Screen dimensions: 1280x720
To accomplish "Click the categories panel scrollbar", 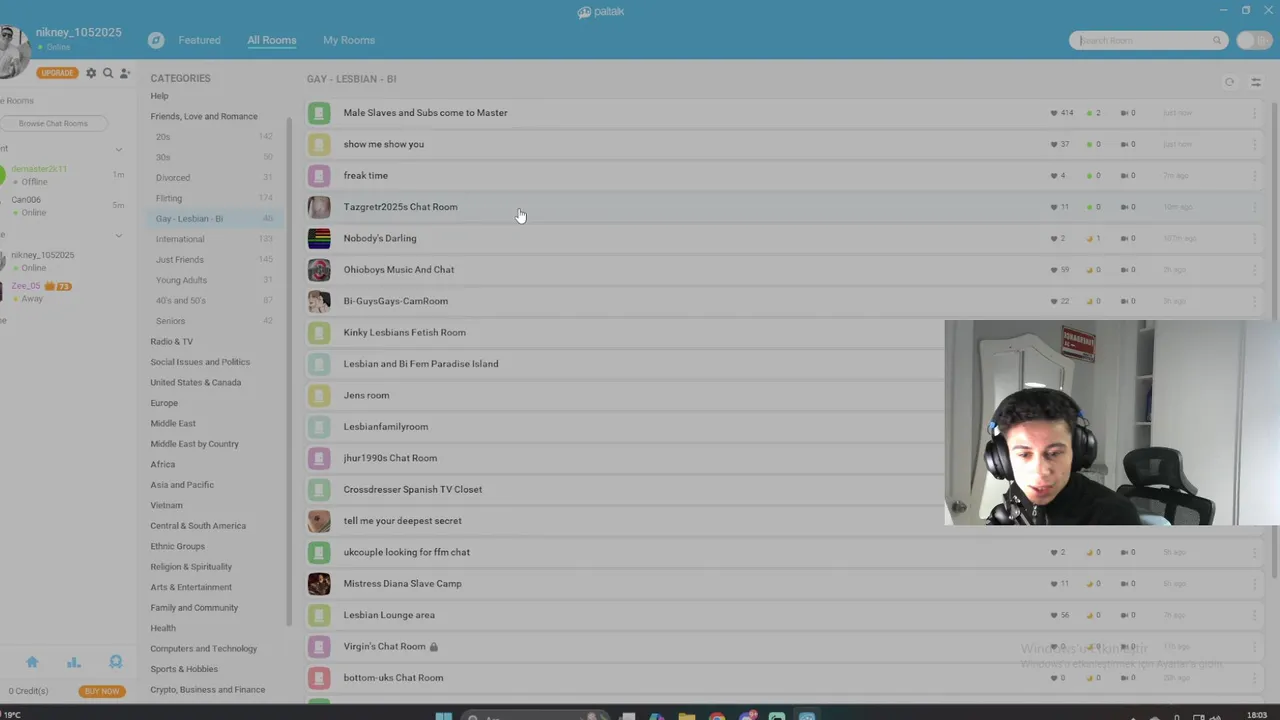I will click(289, 370).
